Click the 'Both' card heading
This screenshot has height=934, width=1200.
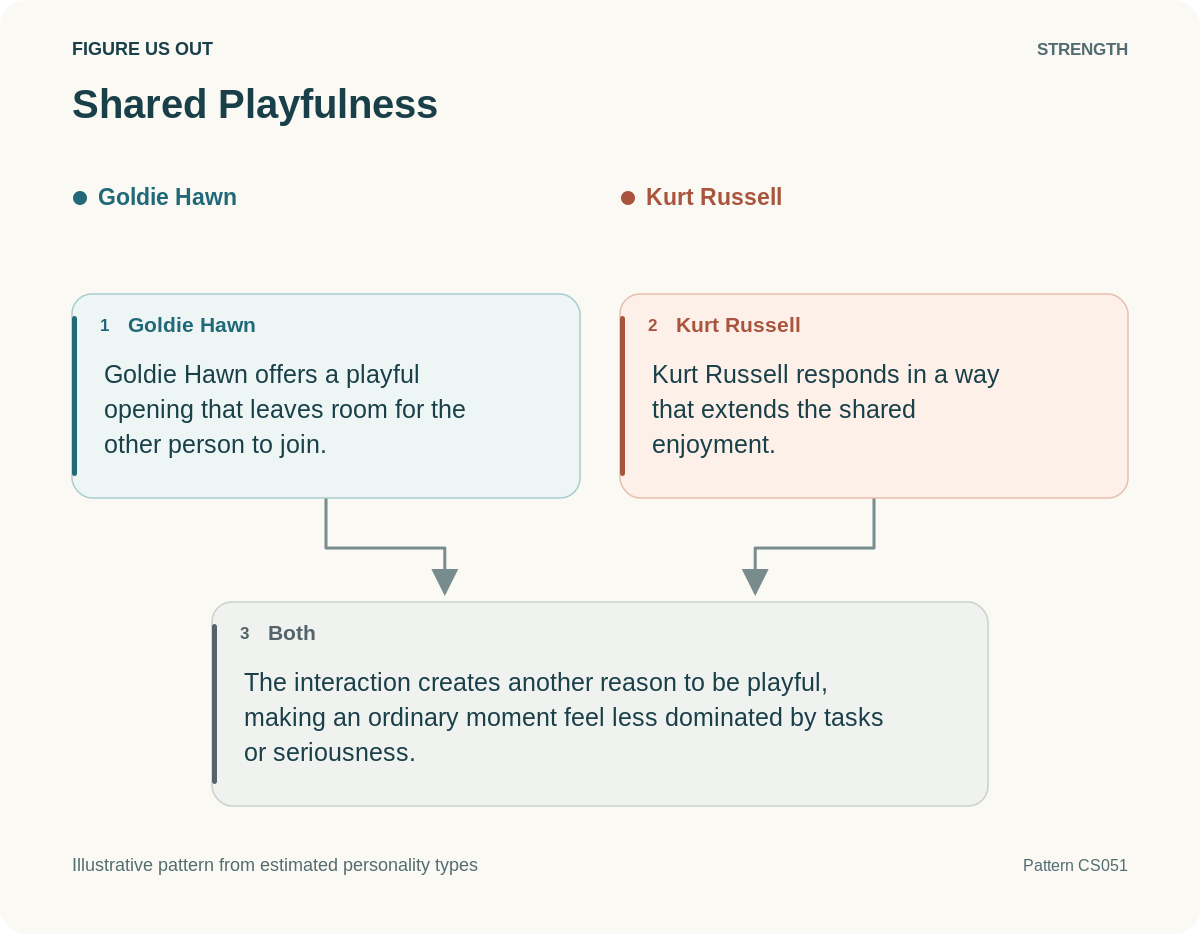pos(292,633)
